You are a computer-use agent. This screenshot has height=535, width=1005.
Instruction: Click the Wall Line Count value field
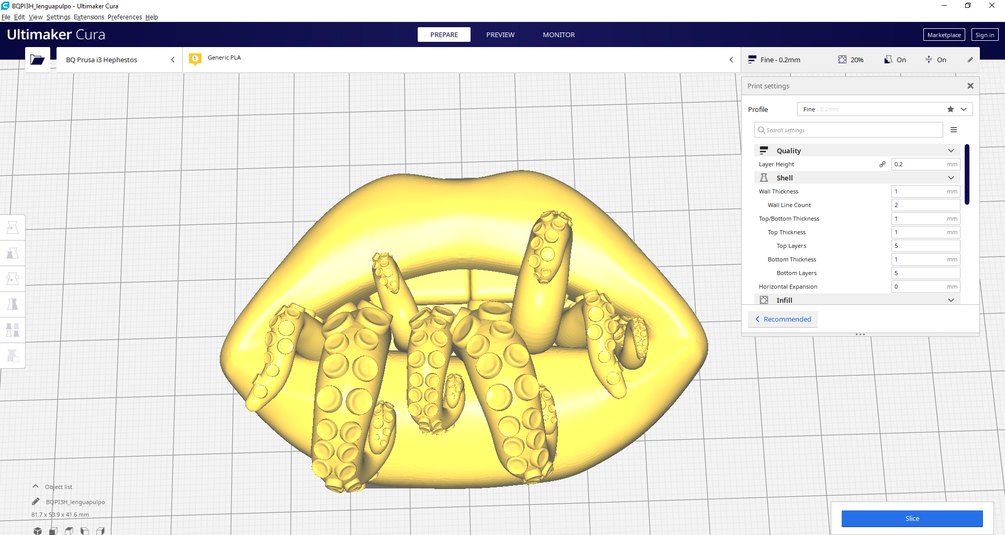[926, 205]
